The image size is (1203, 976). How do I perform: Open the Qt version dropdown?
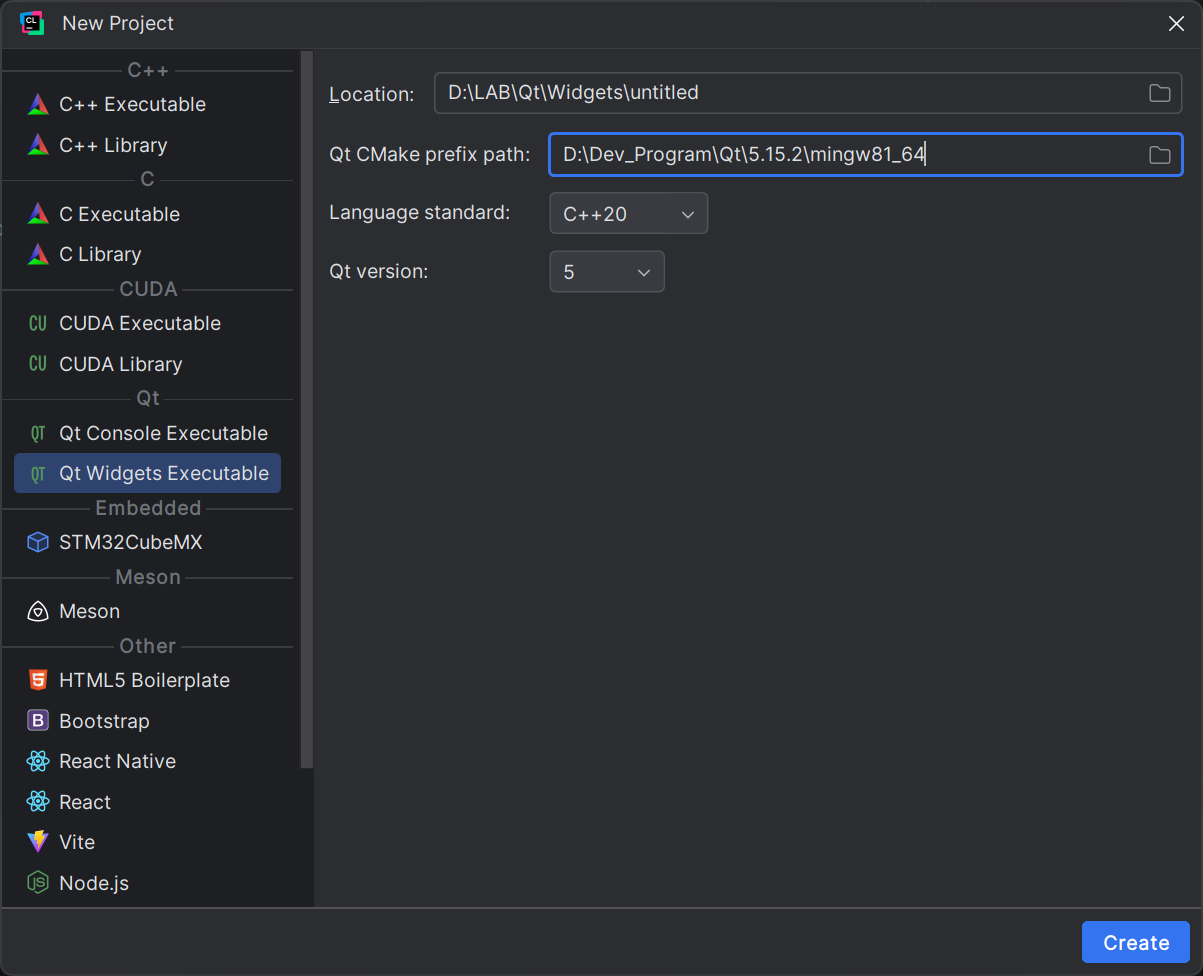pos(606,272)
